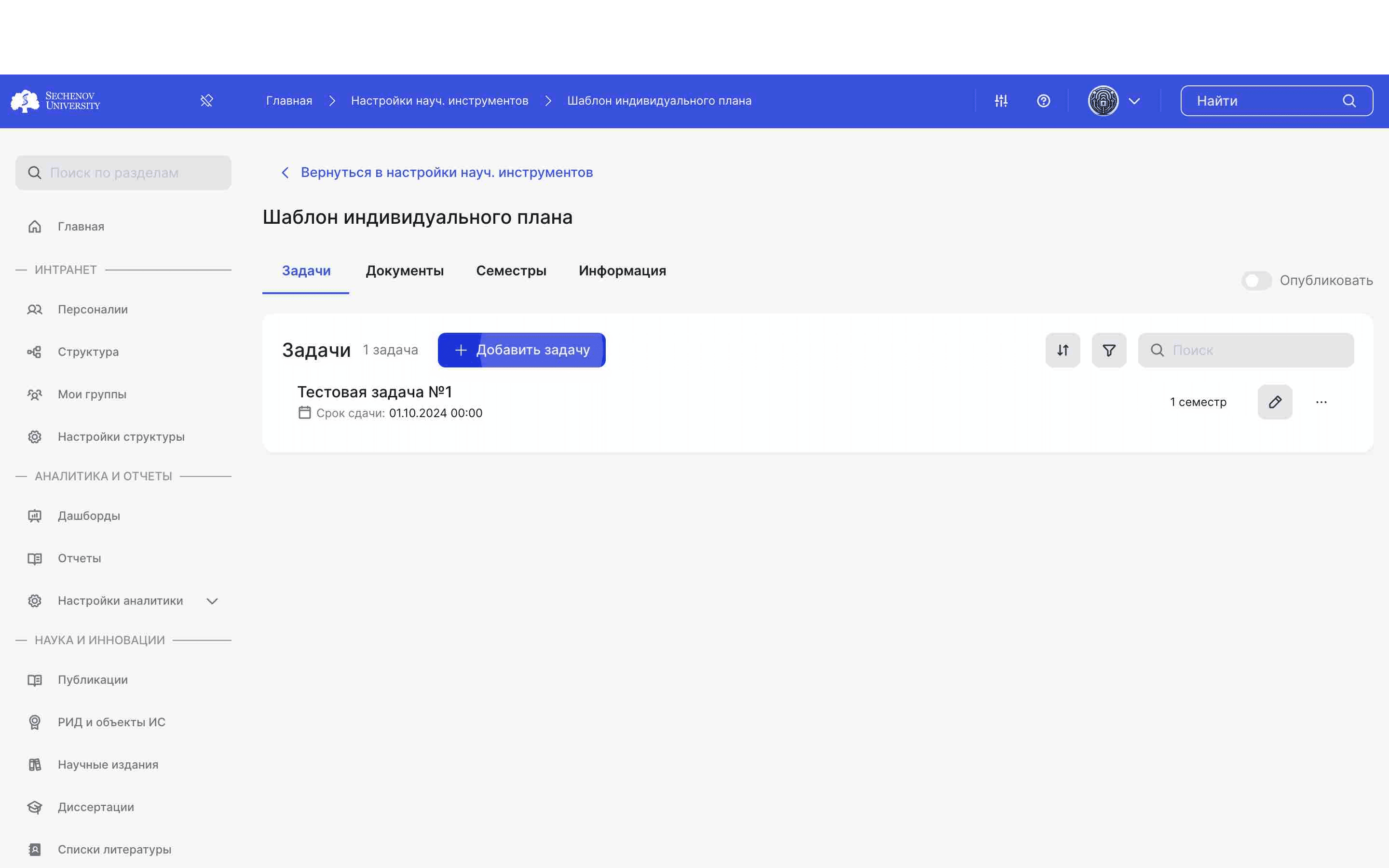The width and height of the screenshot is (1389, 868).
Task: Click the top navigation Найти search button
Action: (x=1350, y=100)
